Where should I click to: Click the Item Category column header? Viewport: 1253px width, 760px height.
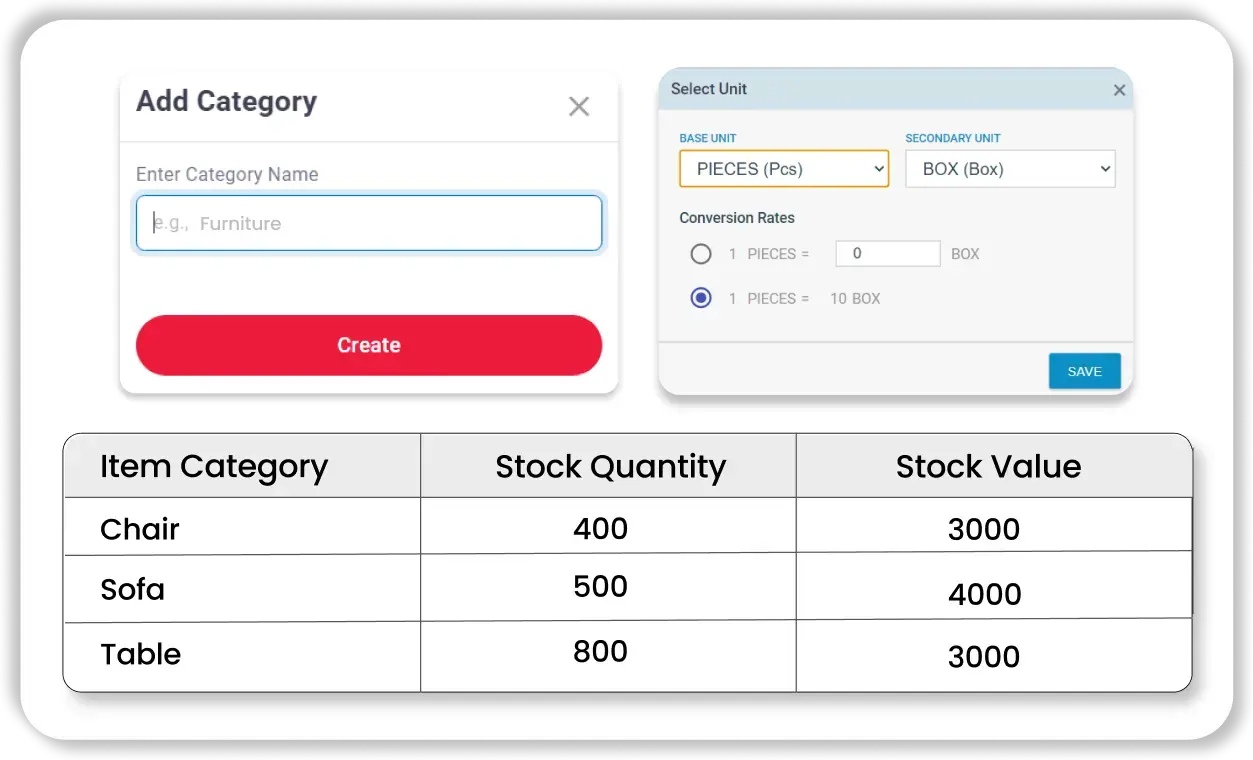coord(214,466)
